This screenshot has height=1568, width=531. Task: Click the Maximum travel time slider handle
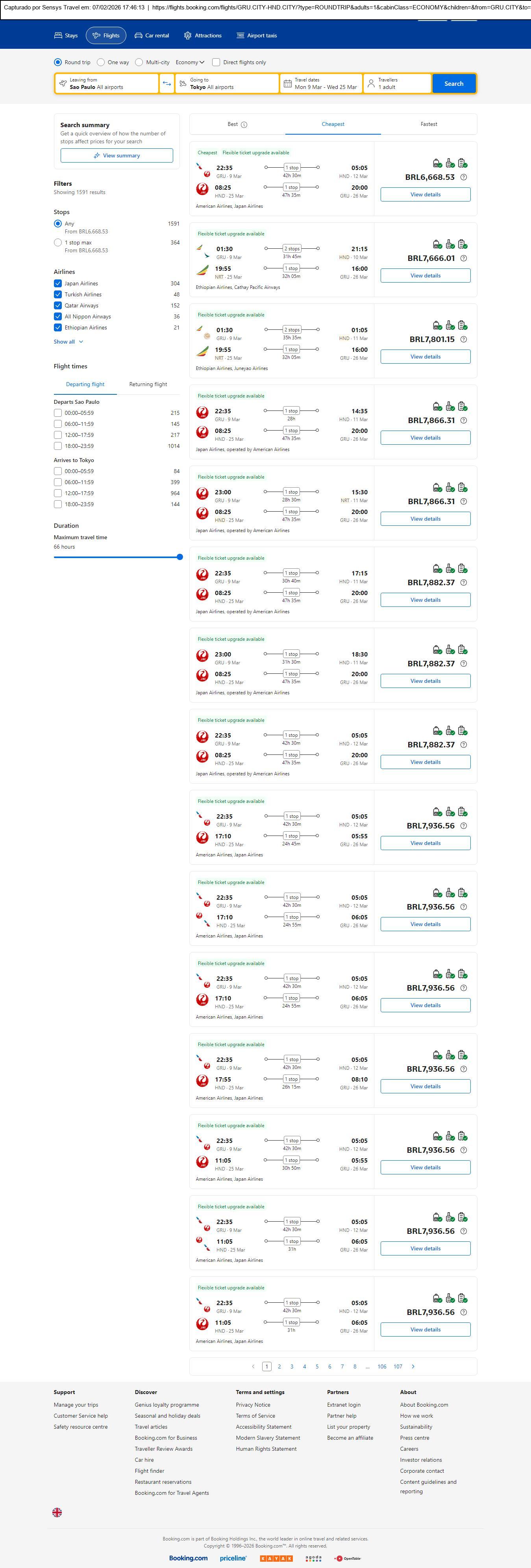(x=179, y=557)
